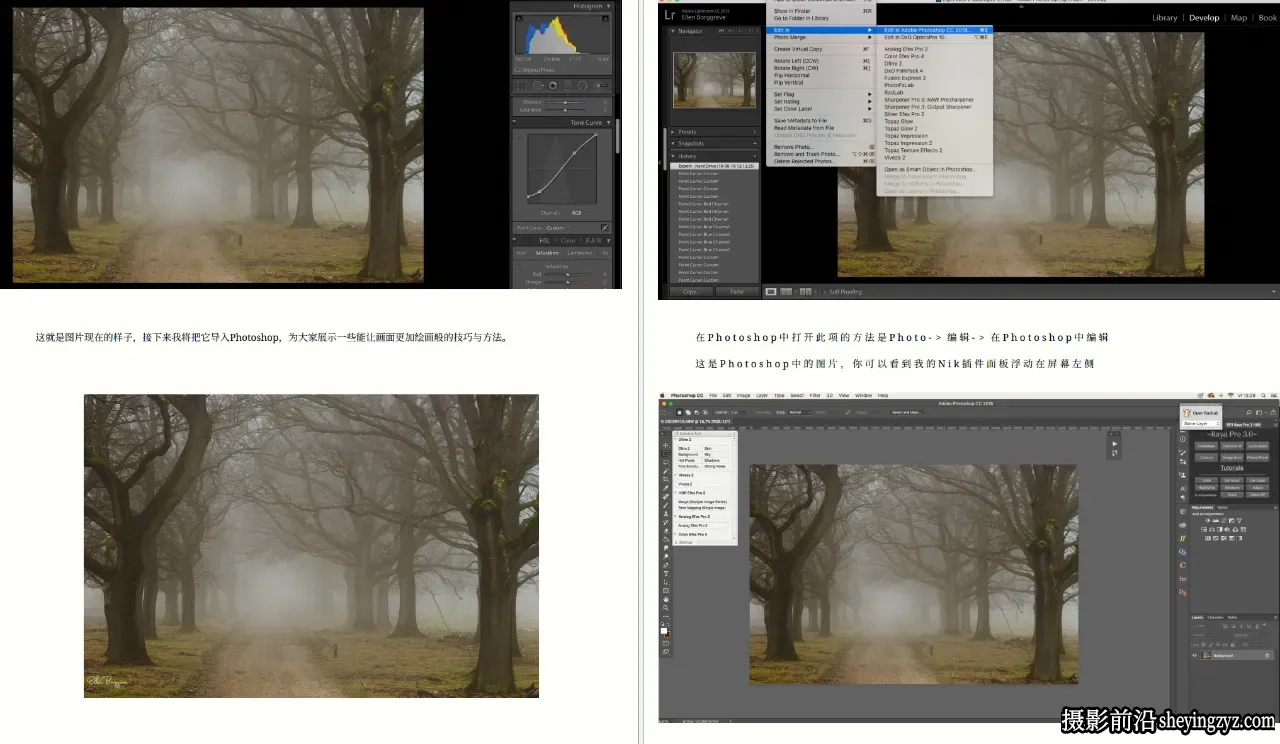
Task: Toggle the Original Photo checkbox
Action: click(518, 70)
